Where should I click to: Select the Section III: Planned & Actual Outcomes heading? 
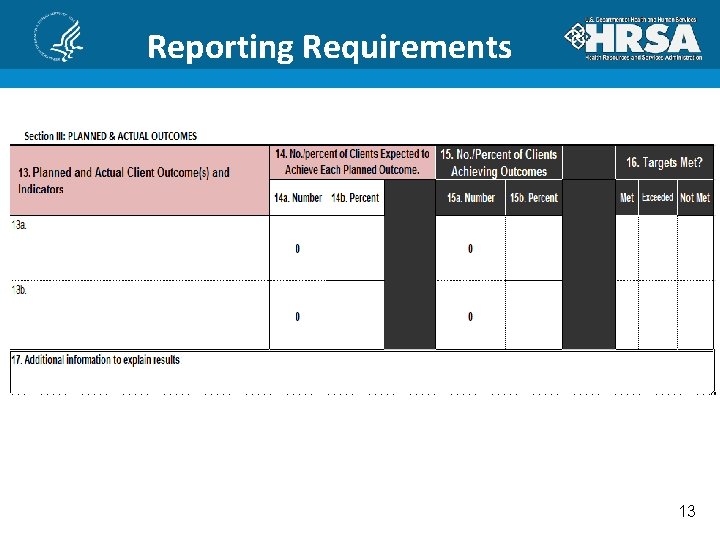111,136
